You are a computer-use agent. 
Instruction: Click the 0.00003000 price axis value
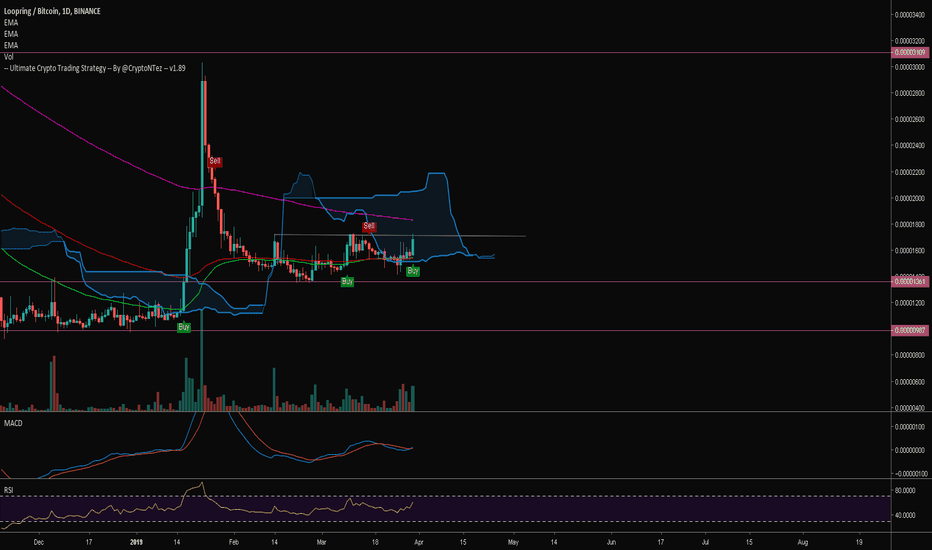click(x=910, y=67)
